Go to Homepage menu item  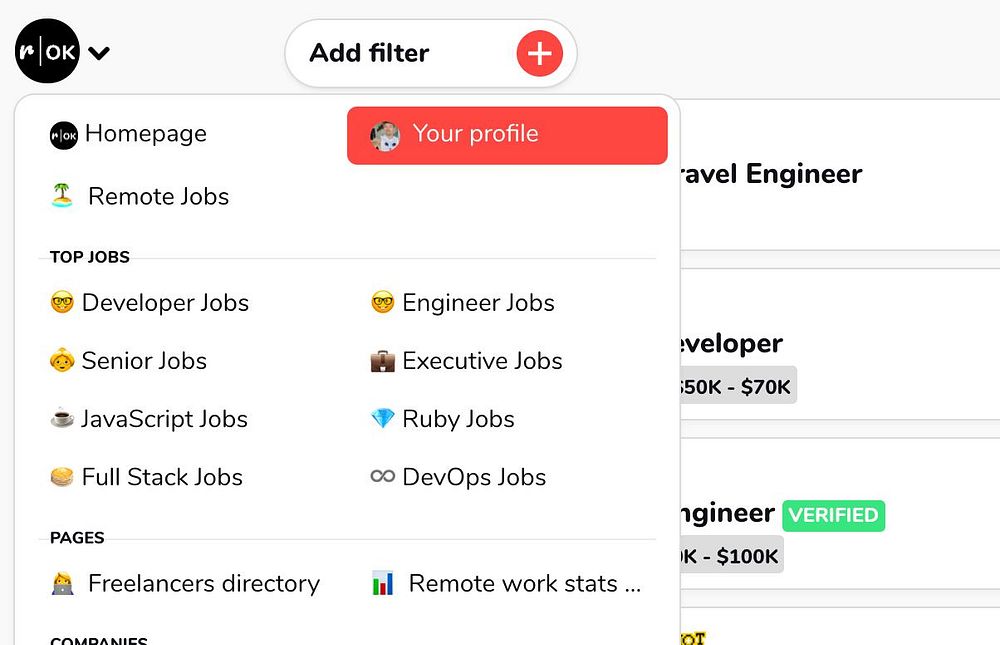click(145, 134)
